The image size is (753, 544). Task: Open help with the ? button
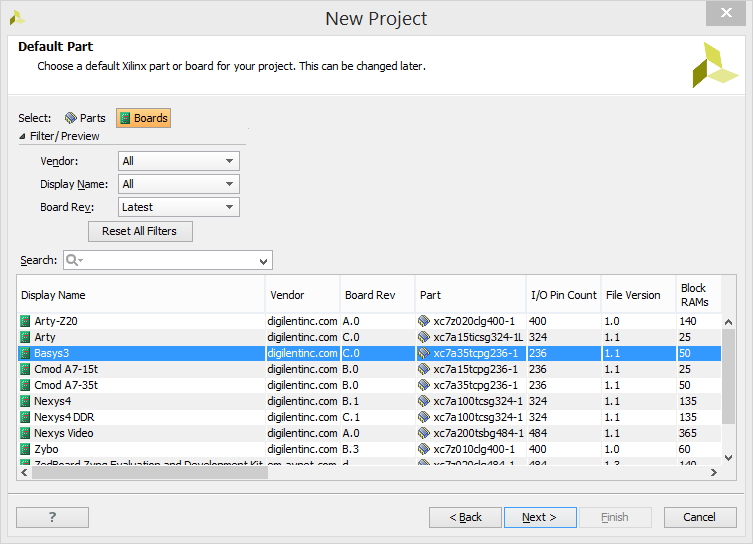tap(52, 518)
